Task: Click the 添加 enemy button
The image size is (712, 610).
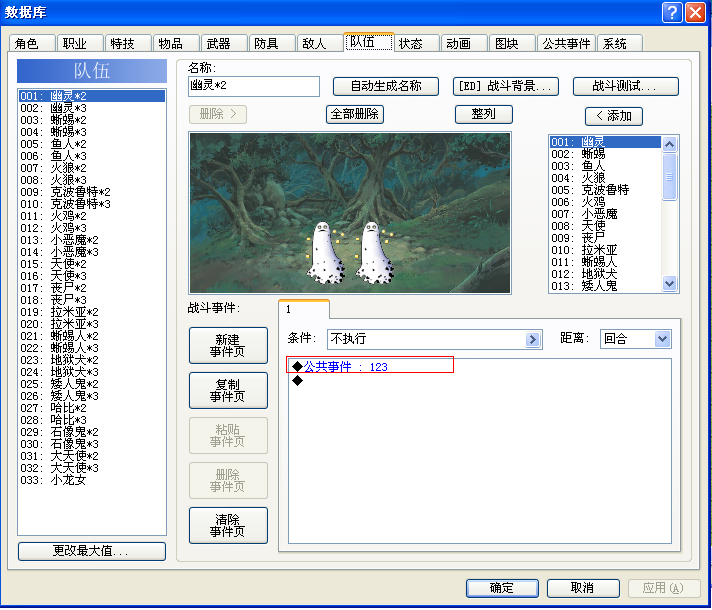Action: [614, 116]
